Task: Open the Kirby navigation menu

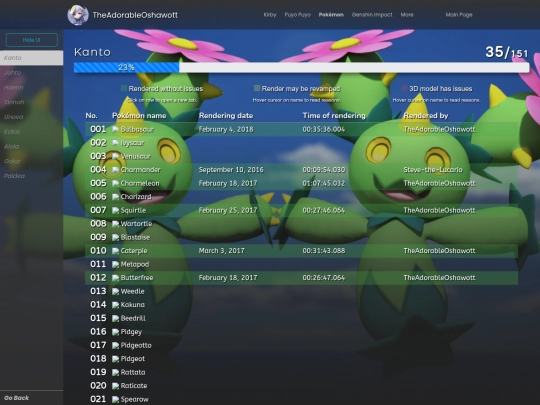Action: point(270,15)
